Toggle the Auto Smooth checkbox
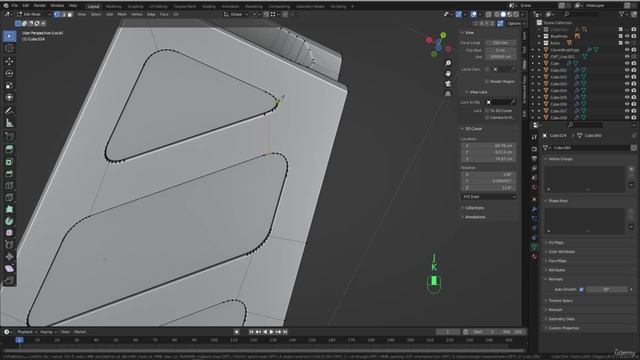 pyautogui.click(x=581, y=289)
